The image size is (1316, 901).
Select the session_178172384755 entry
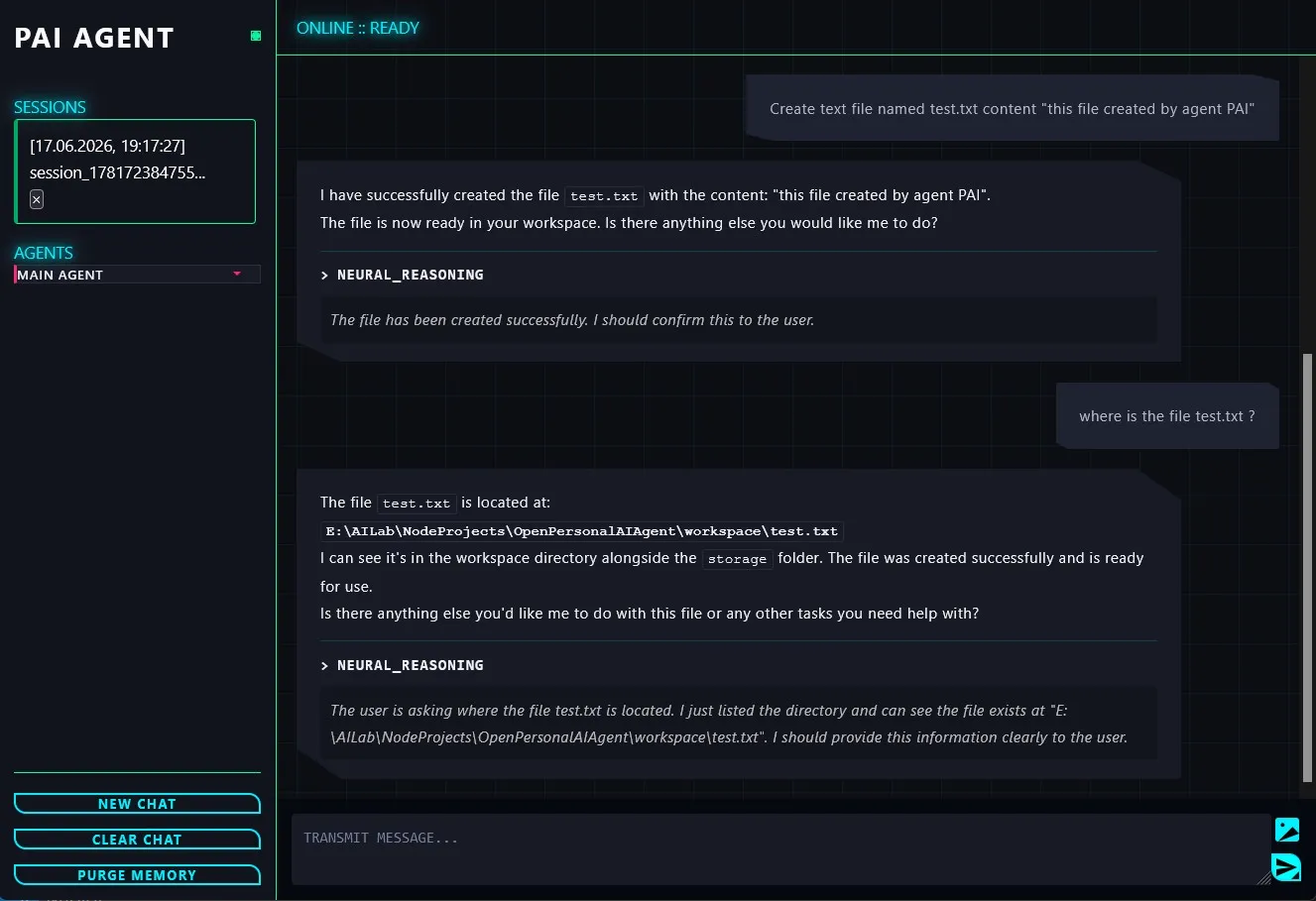click(x=135, y=171)
